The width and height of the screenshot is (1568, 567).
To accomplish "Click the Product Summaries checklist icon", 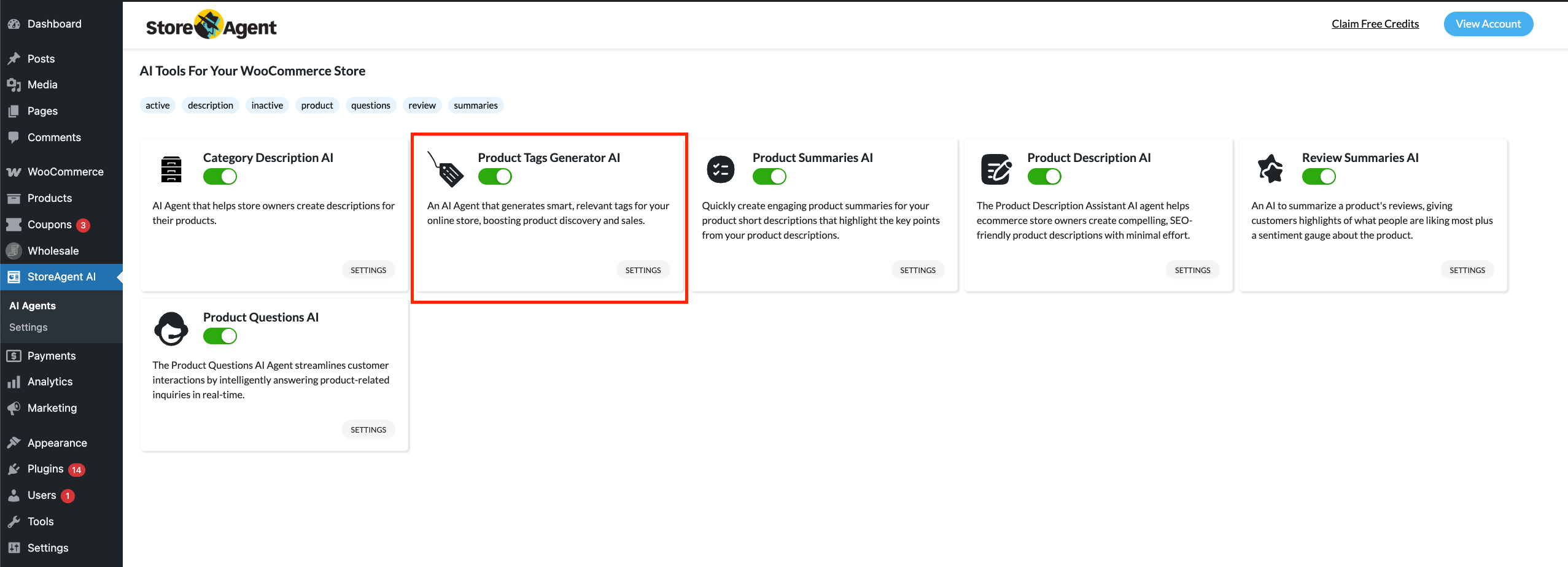I will [x=721, y=169].
